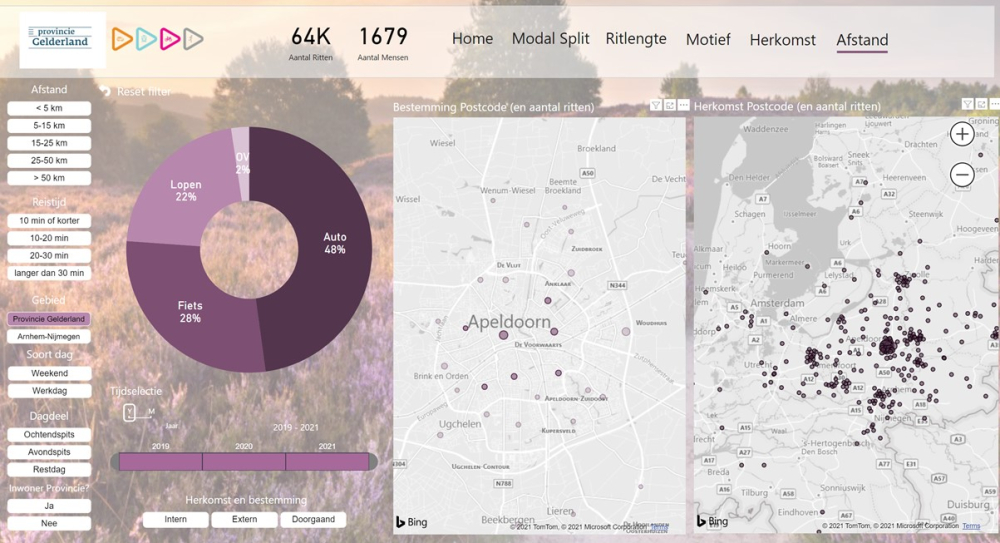Zoom in on the Herkomst map
1000x543 pixels.
[x=961, y=134]
